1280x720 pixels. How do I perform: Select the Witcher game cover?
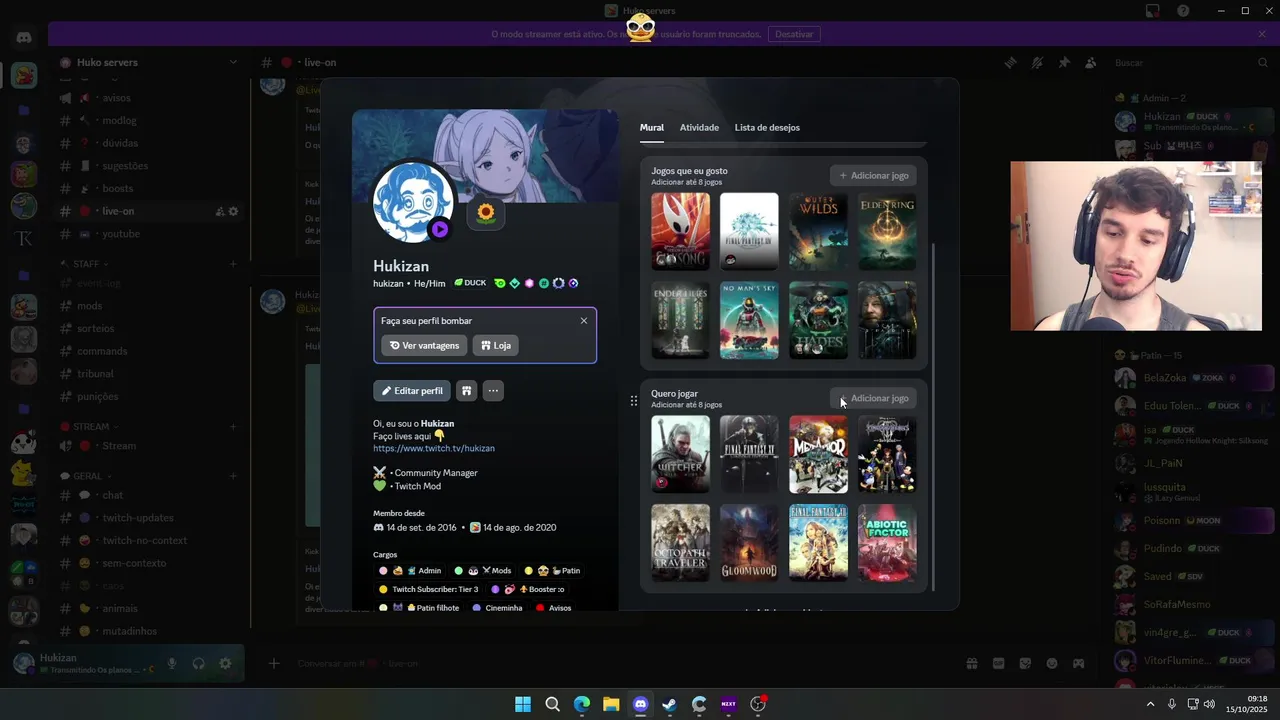tap(680, 454)
